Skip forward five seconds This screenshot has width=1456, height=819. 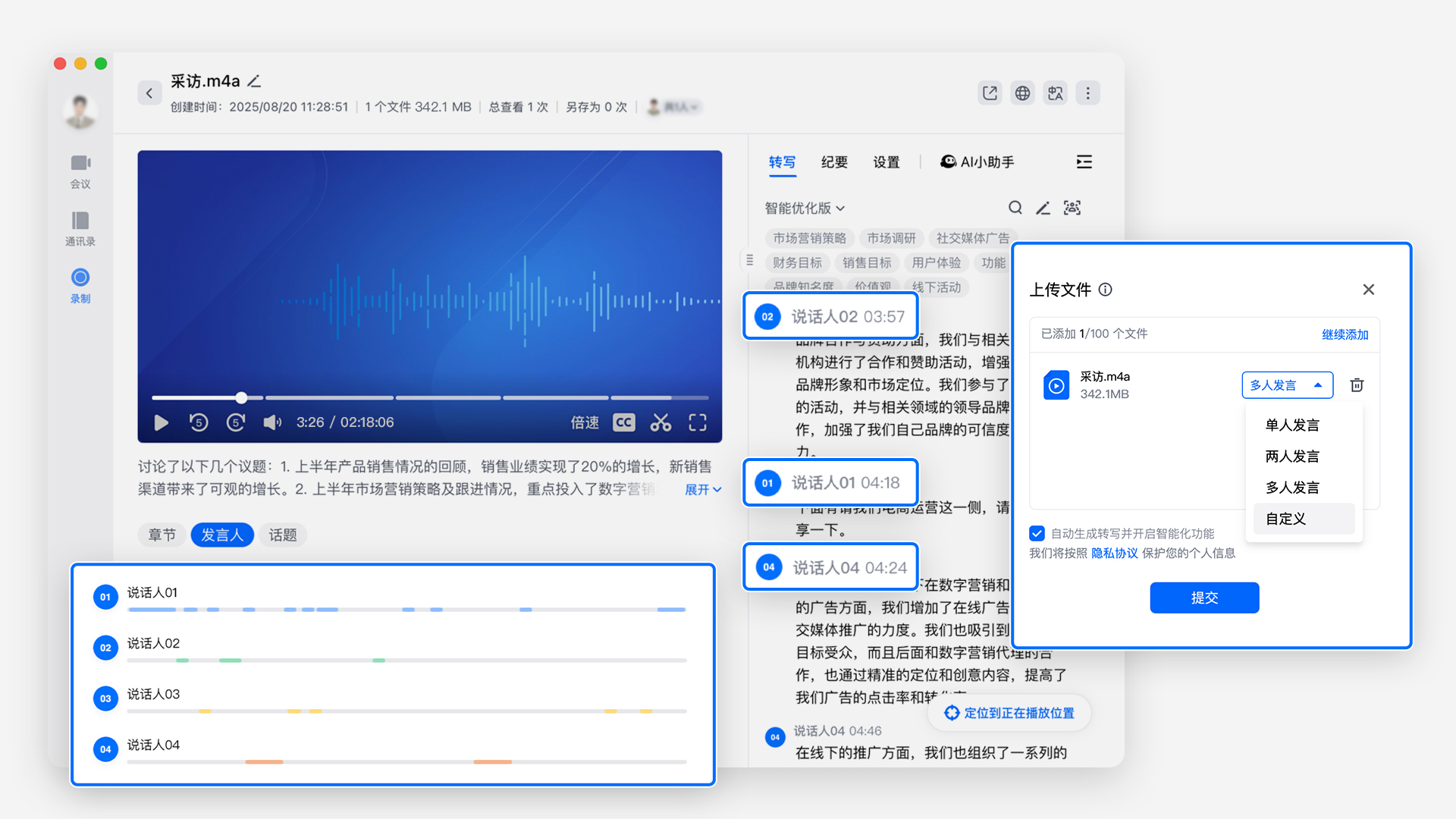(236, 422)
